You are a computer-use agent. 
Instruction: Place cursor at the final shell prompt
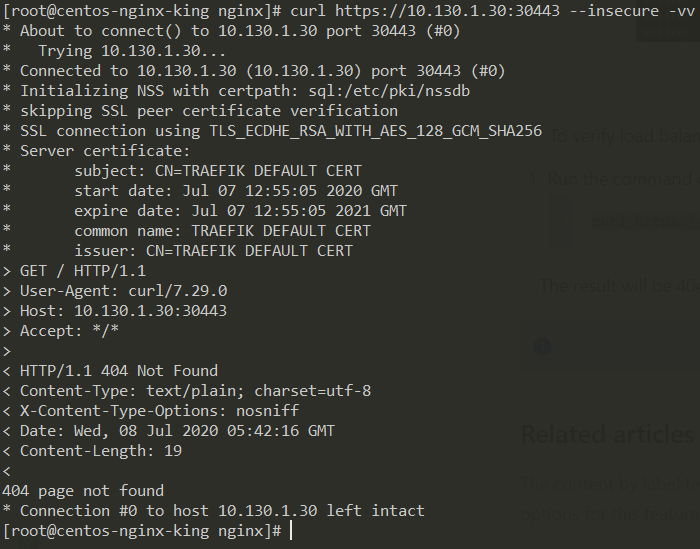coord(291,531)
